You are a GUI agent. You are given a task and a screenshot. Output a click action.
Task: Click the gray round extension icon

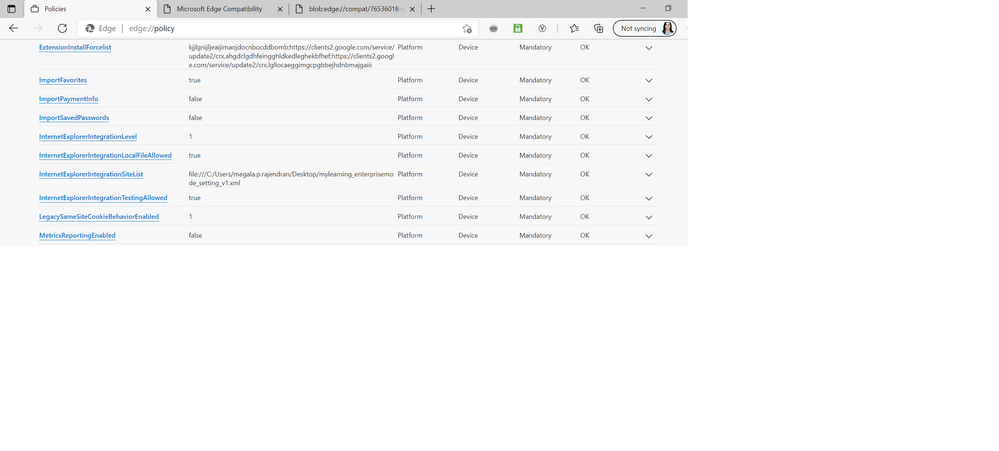coord(493,29)
